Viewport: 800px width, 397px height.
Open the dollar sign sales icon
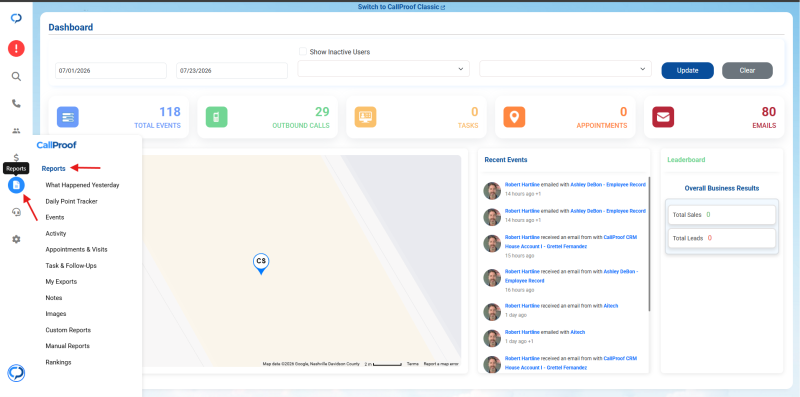(x=16, y=158)
